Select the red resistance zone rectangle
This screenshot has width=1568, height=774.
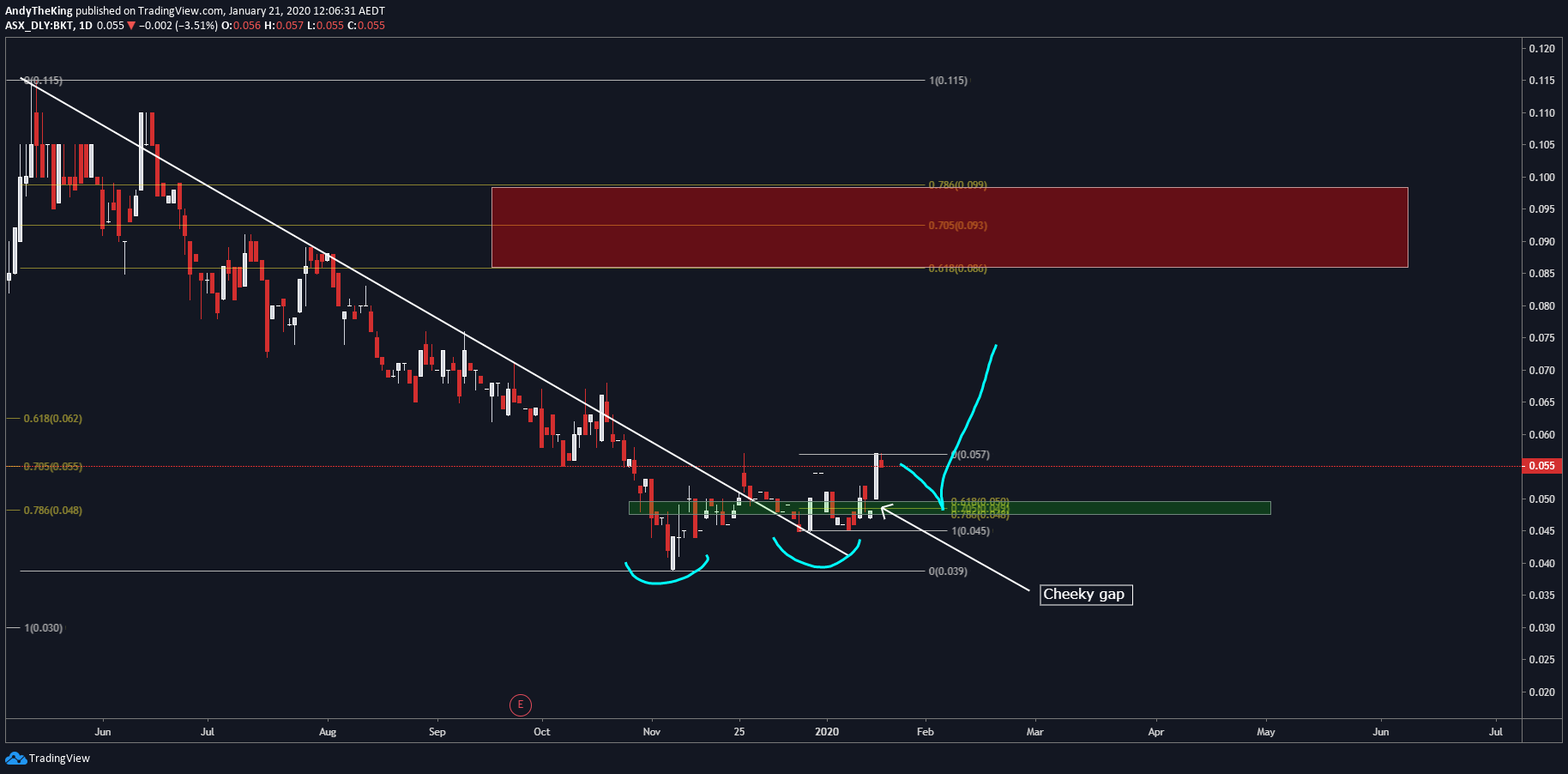click(x=950, y=227)
